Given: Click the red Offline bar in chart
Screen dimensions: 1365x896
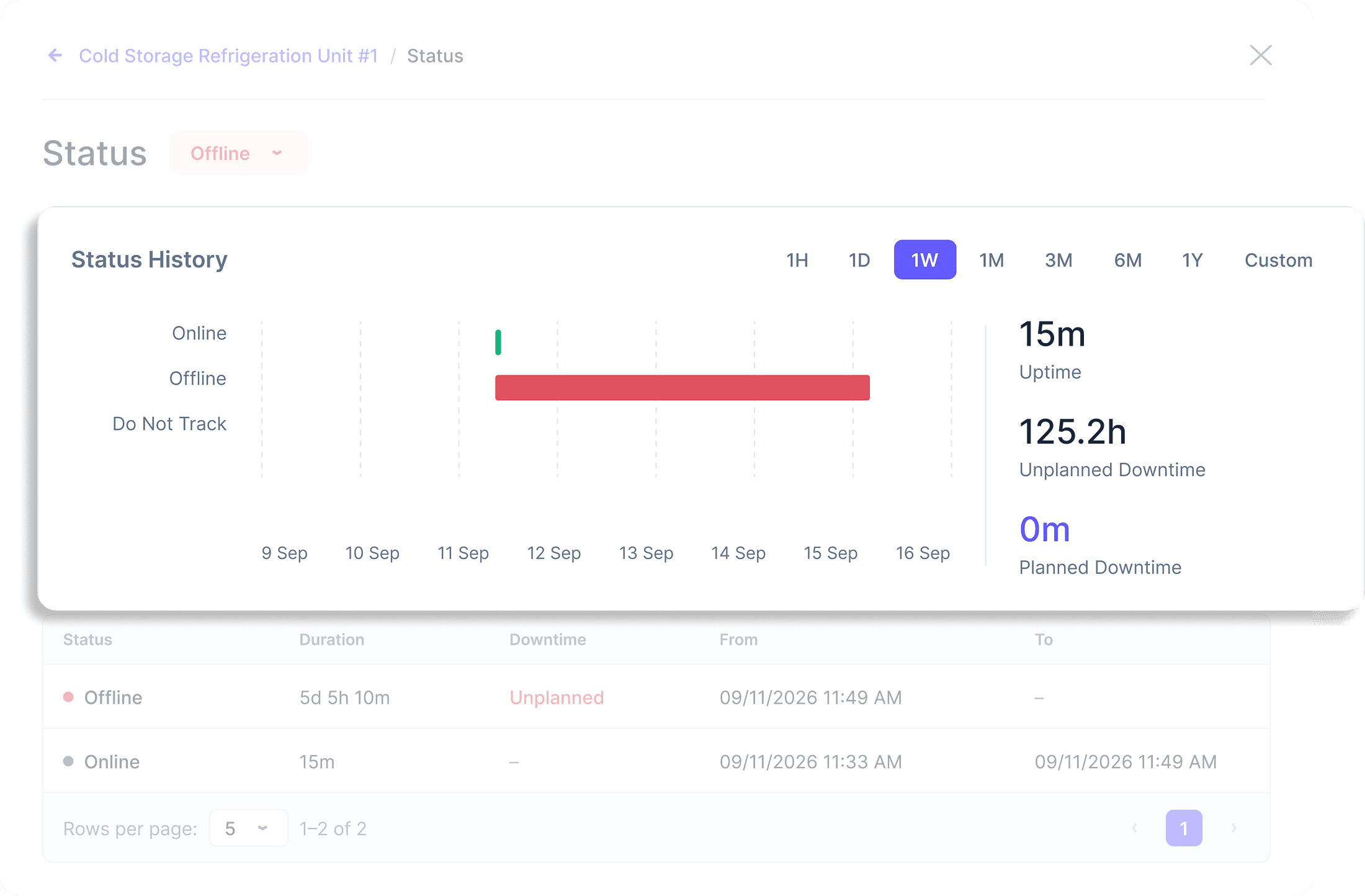Looking at the screenshot, I should click(682, 387).
